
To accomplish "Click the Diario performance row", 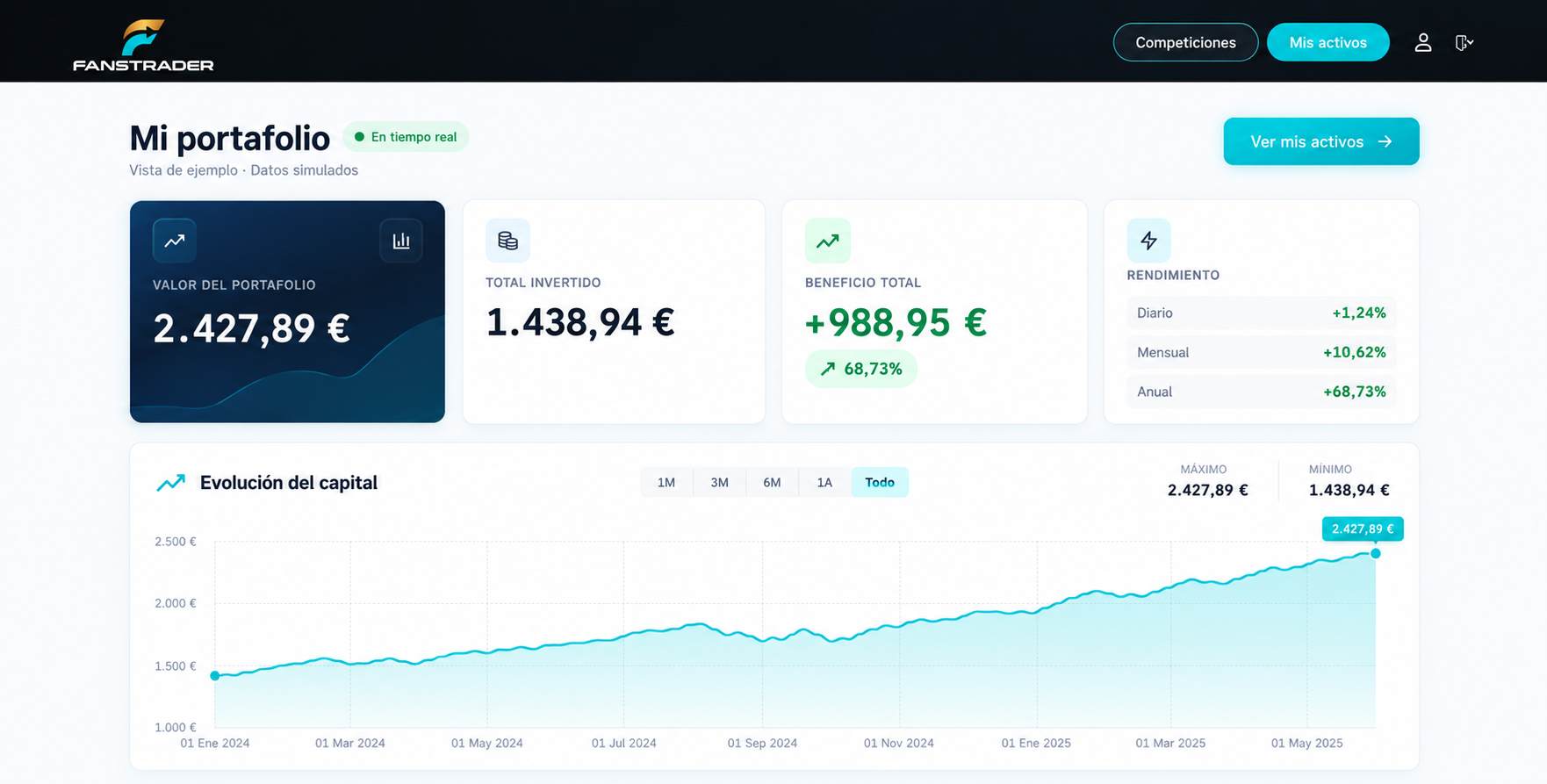I will click(1262, 313).
